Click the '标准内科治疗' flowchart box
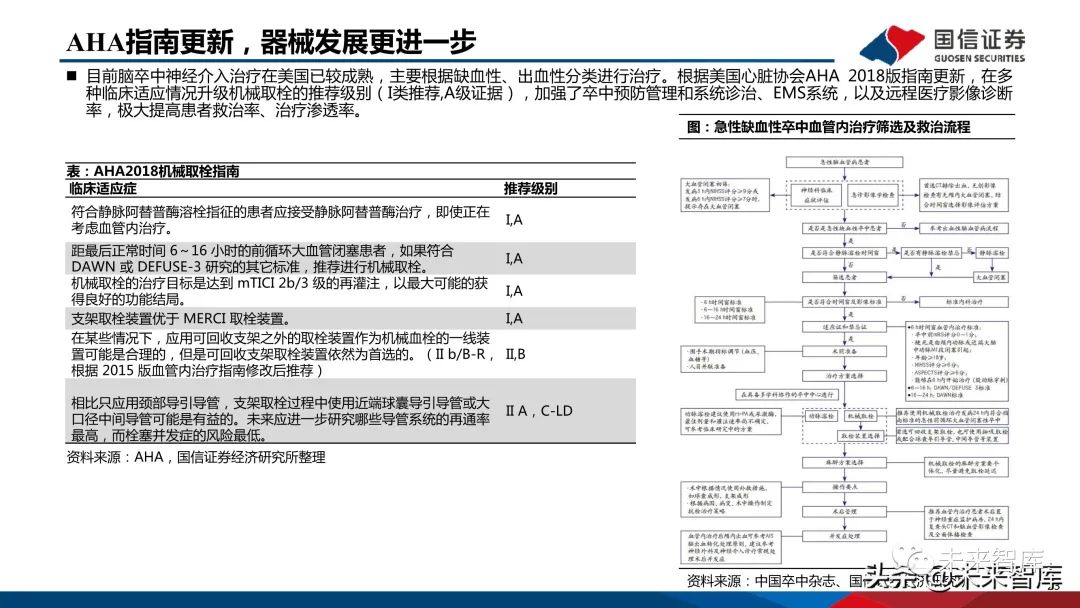The width and height of the screenshot is (1080, 608). [x=964, y=302]
